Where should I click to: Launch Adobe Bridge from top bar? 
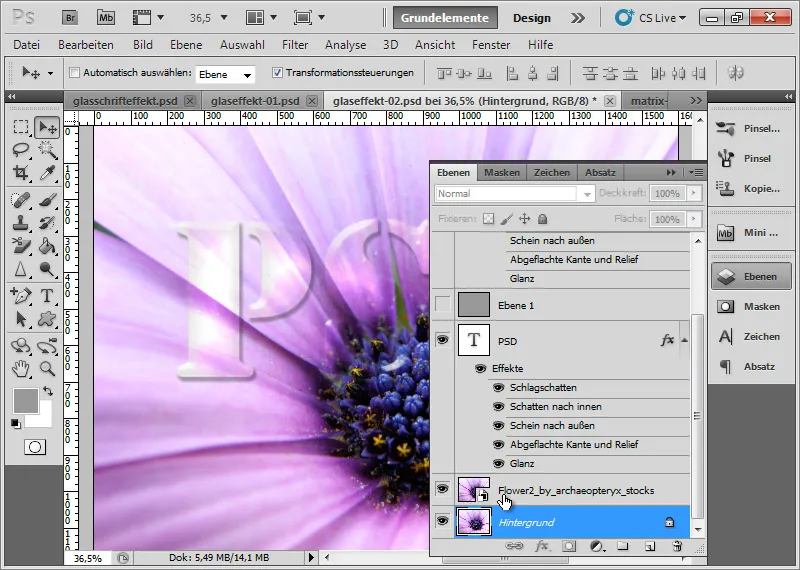pyautogui.click(x=70, y=18)
